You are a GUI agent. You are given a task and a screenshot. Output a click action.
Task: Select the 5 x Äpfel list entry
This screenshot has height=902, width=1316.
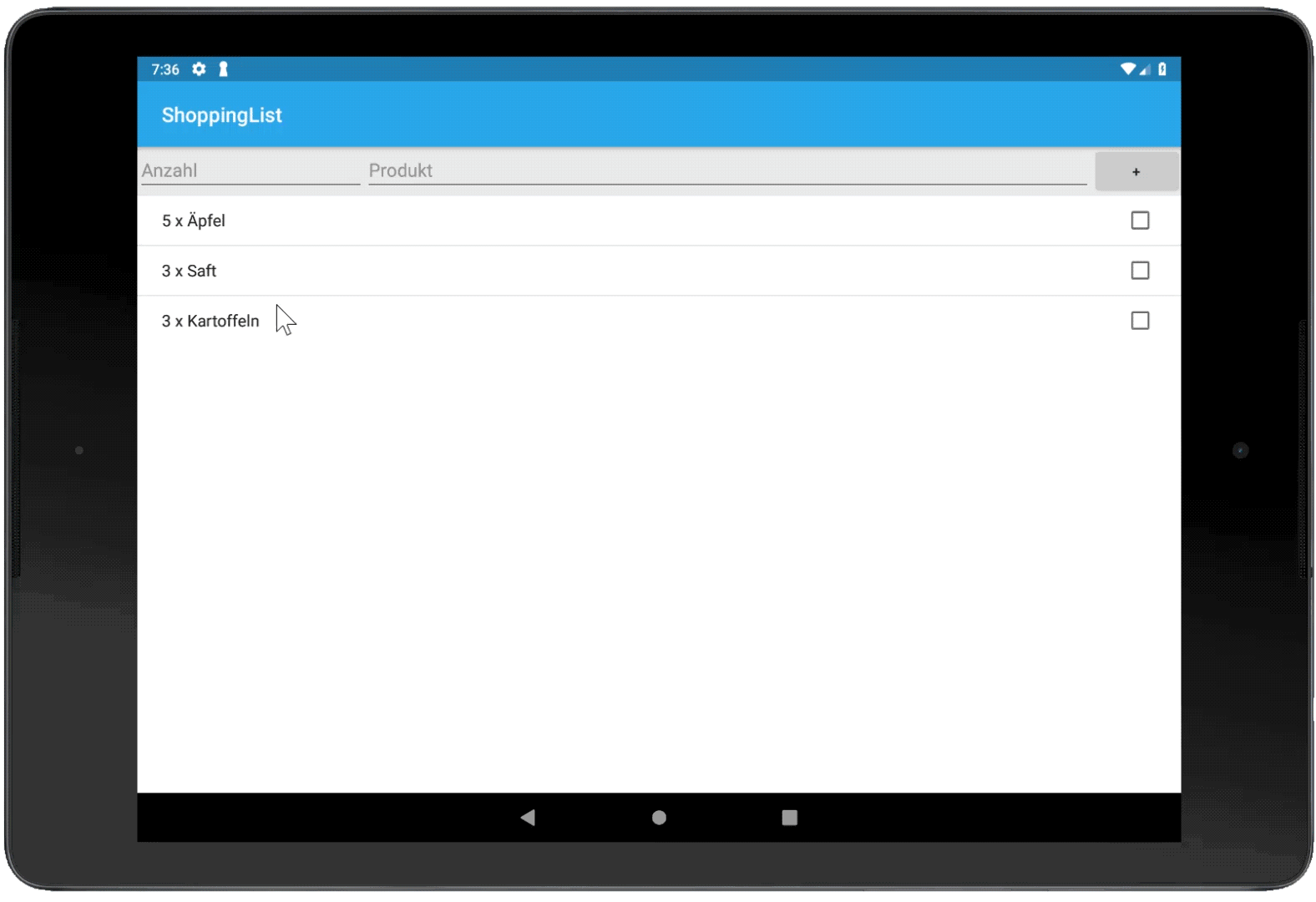(659, 220)
